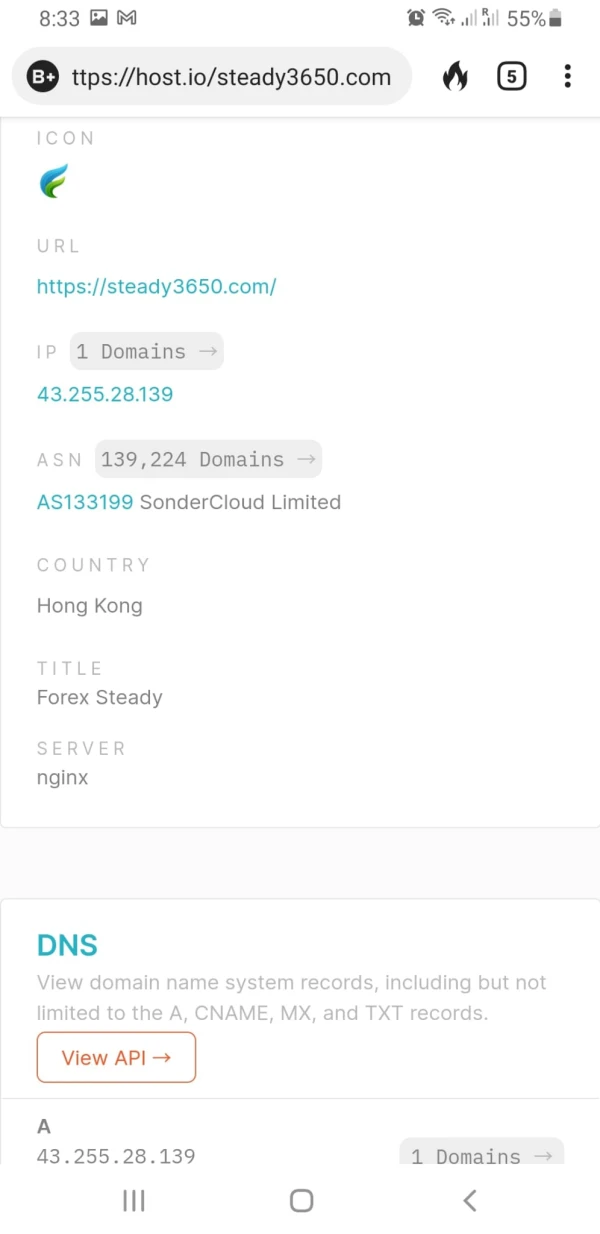The width and height of the screenshot is (600, 1234).
Task: Tap the Gmail notification status icon
Action: pos(127,18)
